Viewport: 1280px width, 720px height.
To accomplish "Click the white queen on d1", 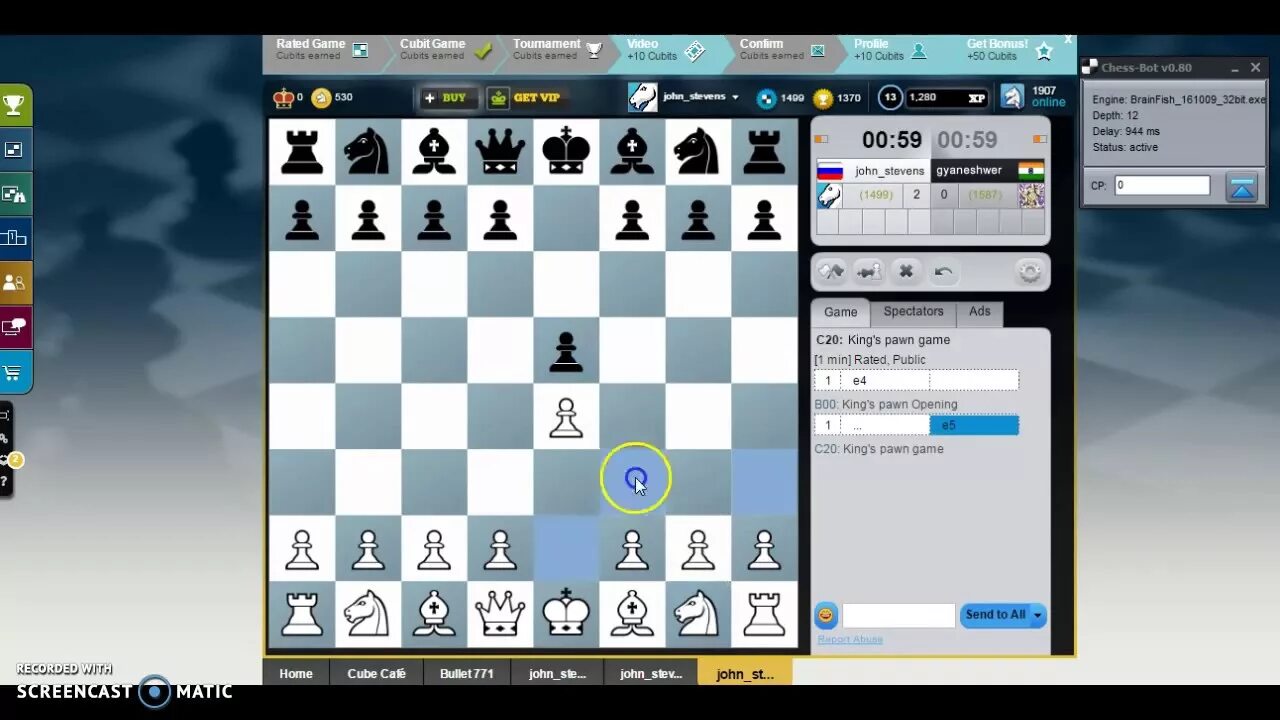I will tap(500, 613).
